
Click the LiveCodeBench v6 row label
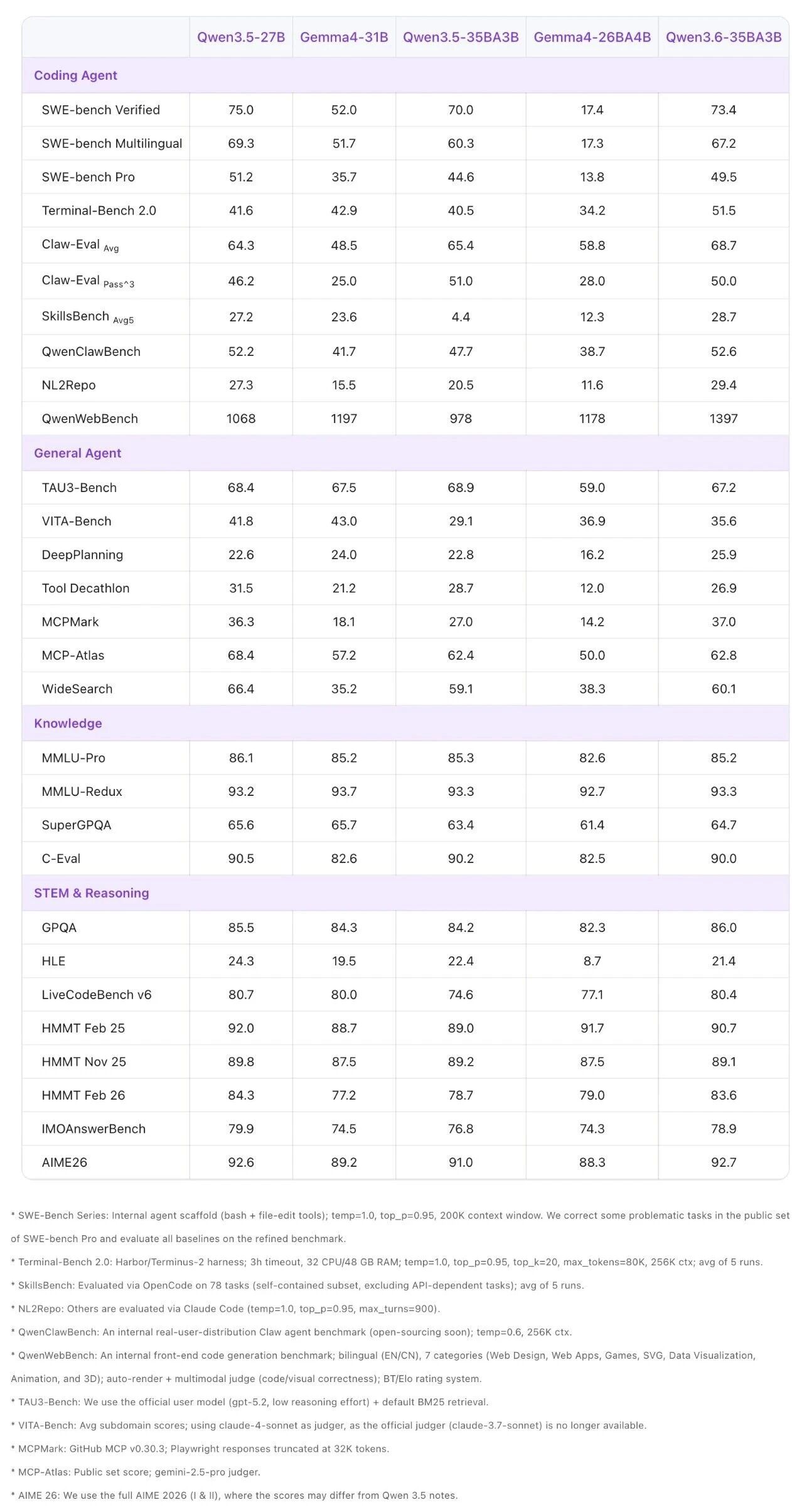point(97,994)
